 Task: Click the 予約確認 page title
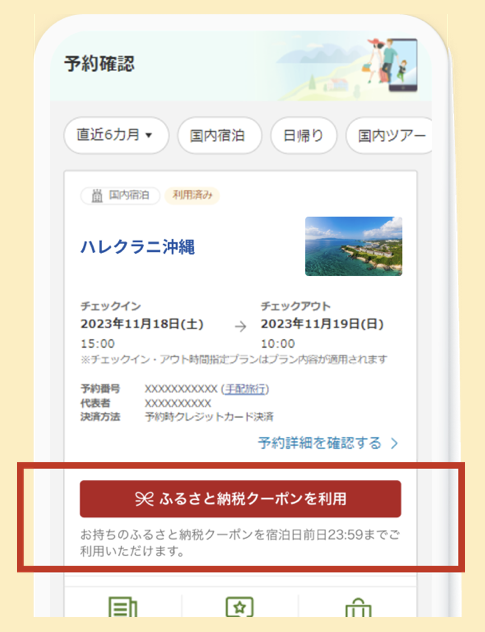(99, 64)
